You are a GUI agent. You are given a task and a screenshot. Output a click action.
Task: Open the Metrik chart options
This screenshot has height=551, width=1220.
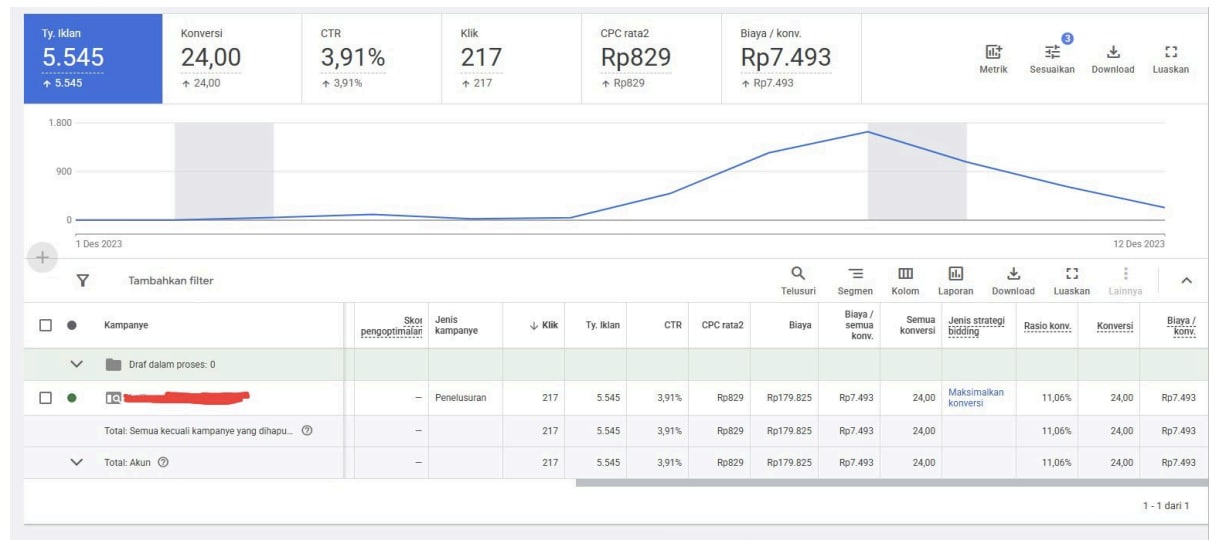[x=993, y=59]
